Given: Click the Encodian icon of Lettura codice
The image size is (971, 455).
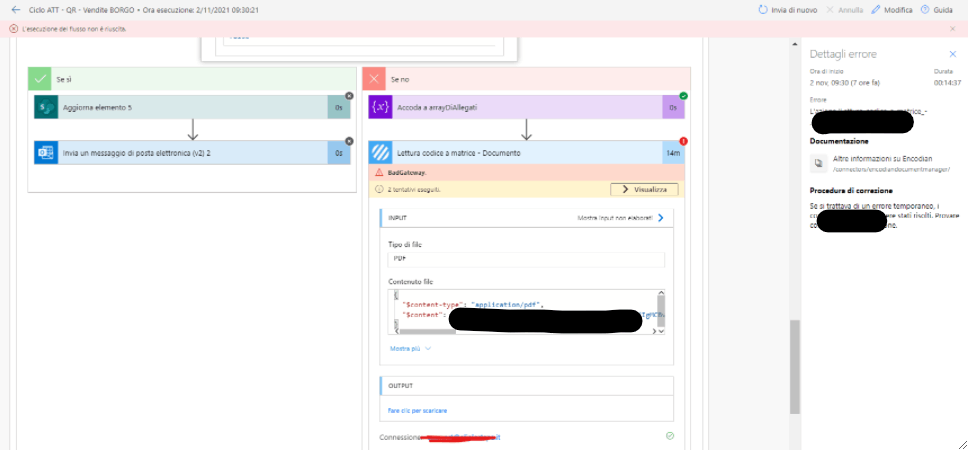Looking at the screenshot, I should tap(380, 152).
